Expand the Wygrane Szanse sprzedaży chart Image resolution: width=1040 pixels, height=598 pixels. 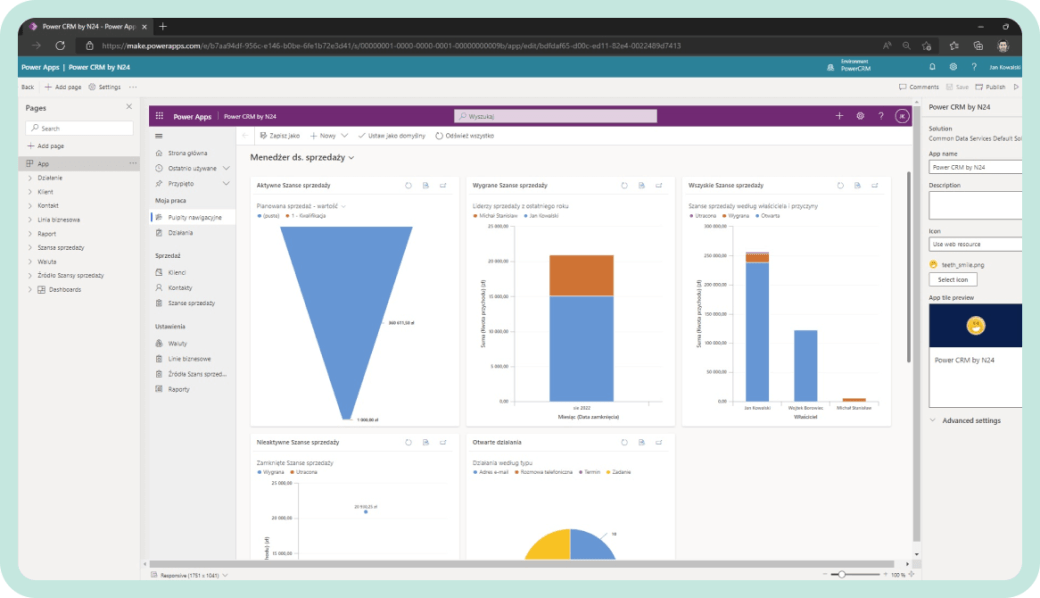(x=659, y=186)
